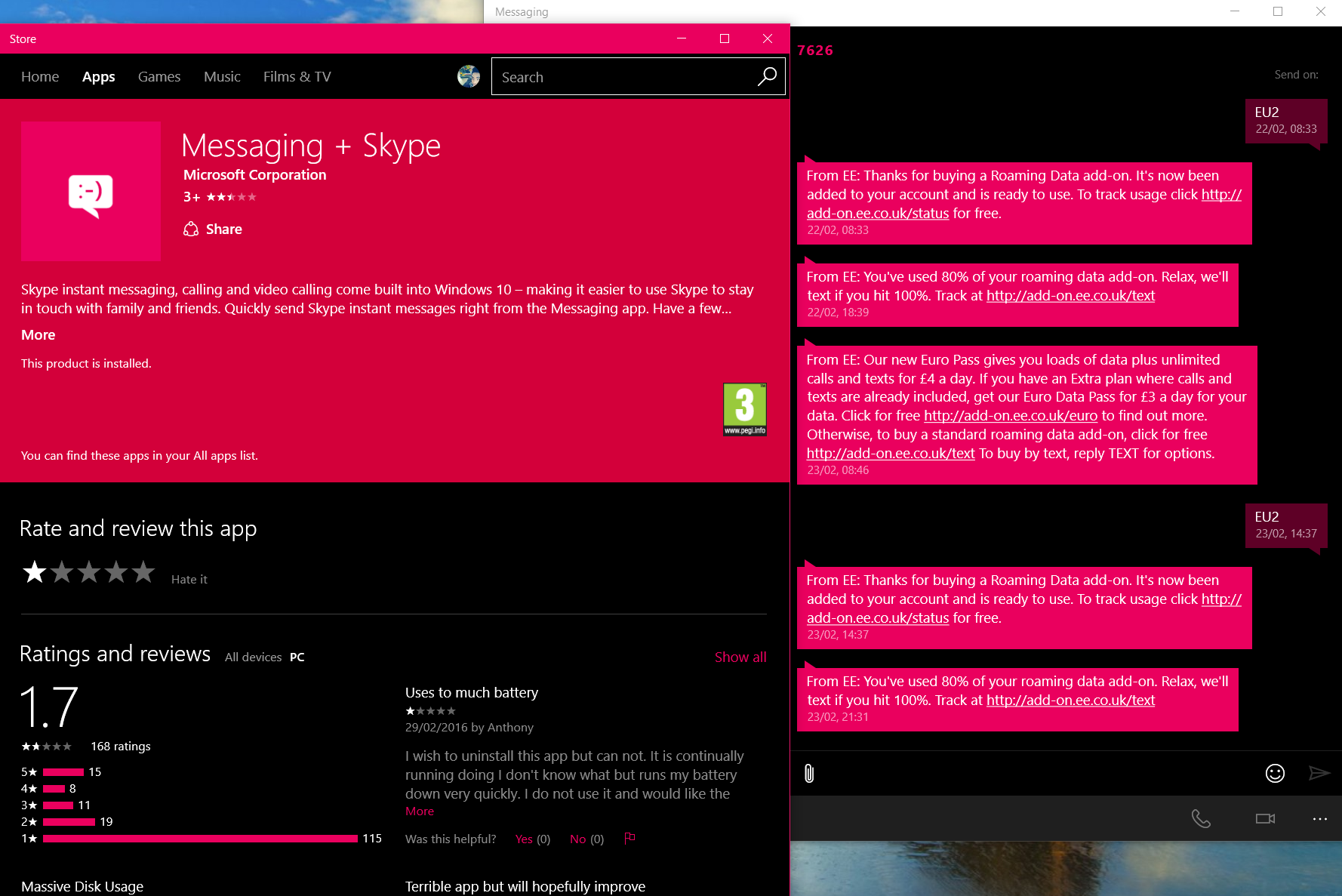Rate the app four stars
The image size is (1342, 896).
(116, 572)
